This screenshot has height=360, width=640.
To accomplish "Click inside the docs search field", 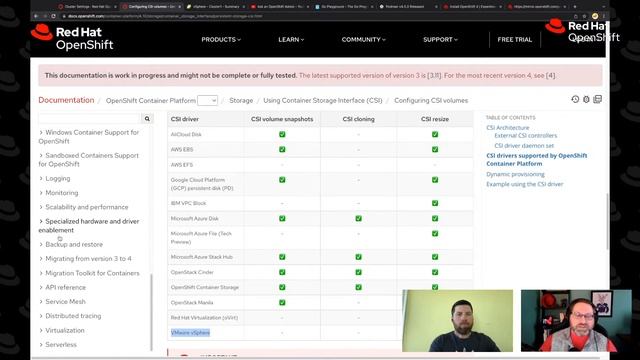I will click(89, 119).
